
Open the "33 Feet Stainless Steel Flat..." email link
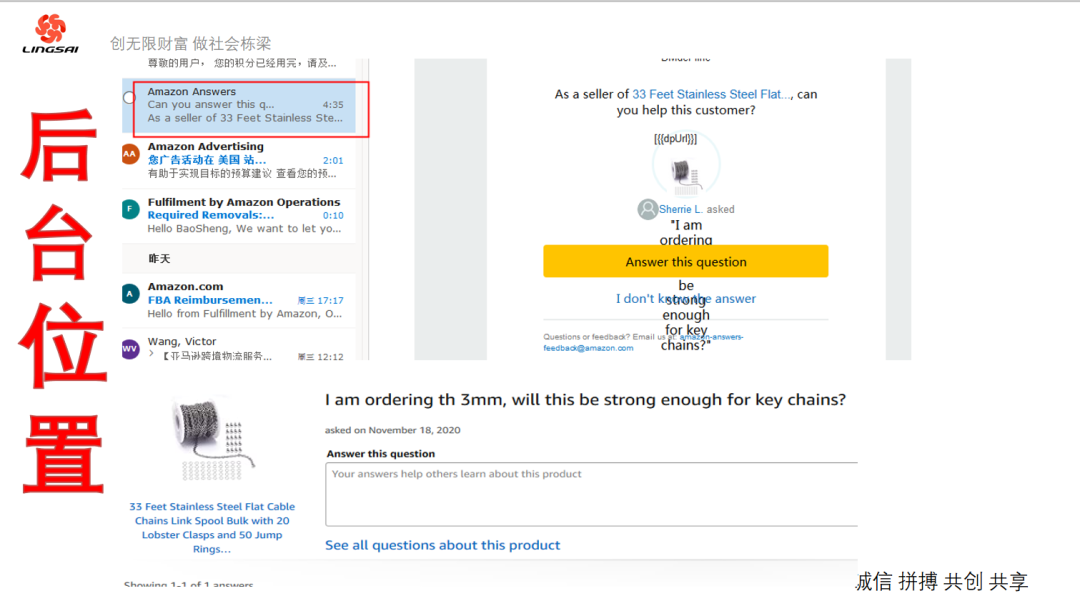pos(712,94)
